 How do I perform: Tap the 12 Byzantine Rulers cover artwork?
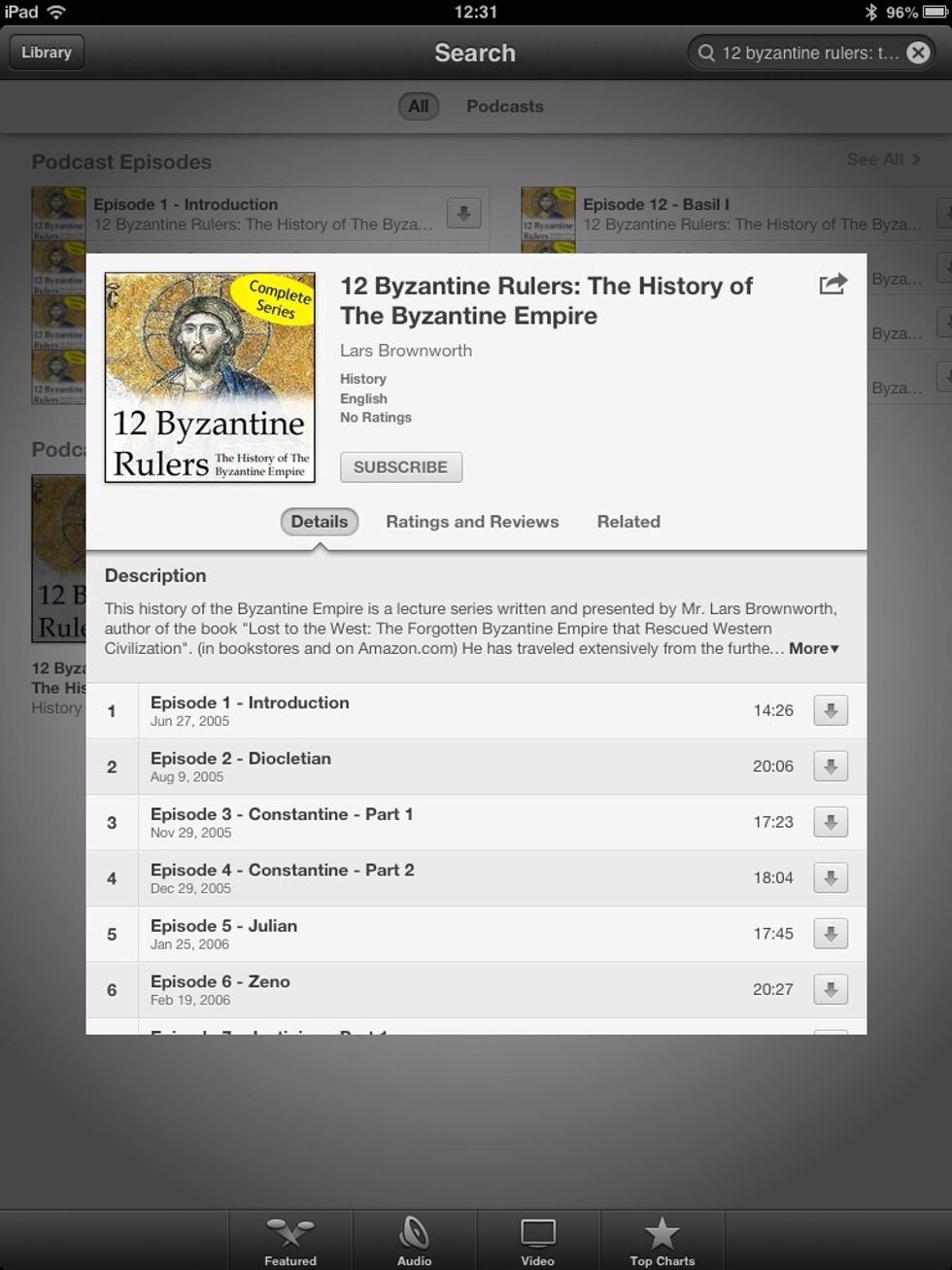pos(210,377)
